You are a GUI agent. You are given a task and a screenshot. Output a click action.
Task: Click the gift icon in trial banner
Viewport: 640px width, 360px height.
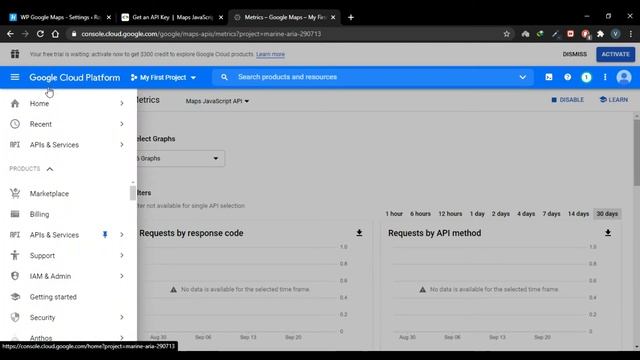[15, 54]
